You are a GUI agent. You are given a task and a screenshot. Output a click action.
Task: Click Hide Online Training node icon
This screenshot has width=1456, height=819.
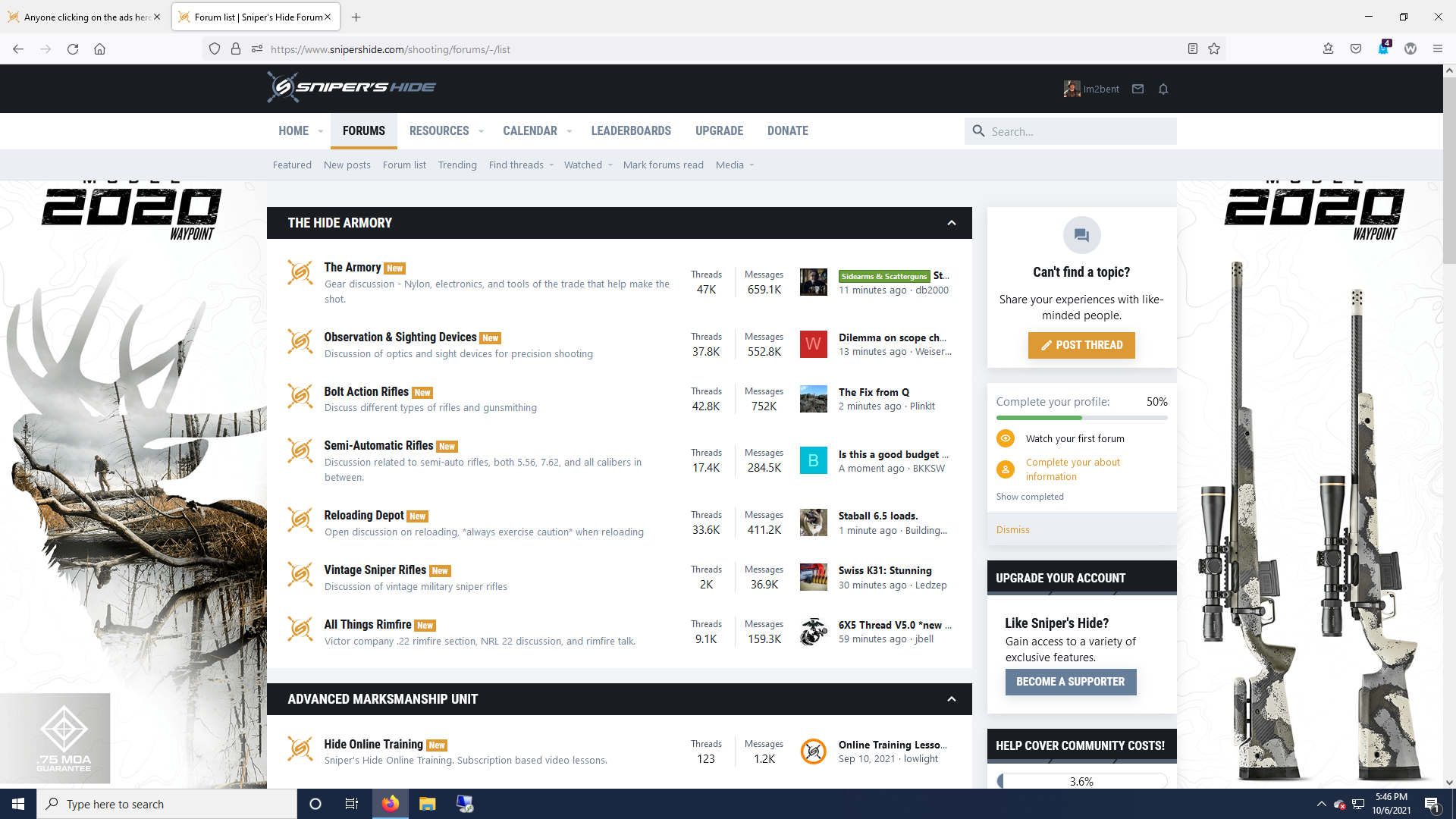[x=300, y=749]
